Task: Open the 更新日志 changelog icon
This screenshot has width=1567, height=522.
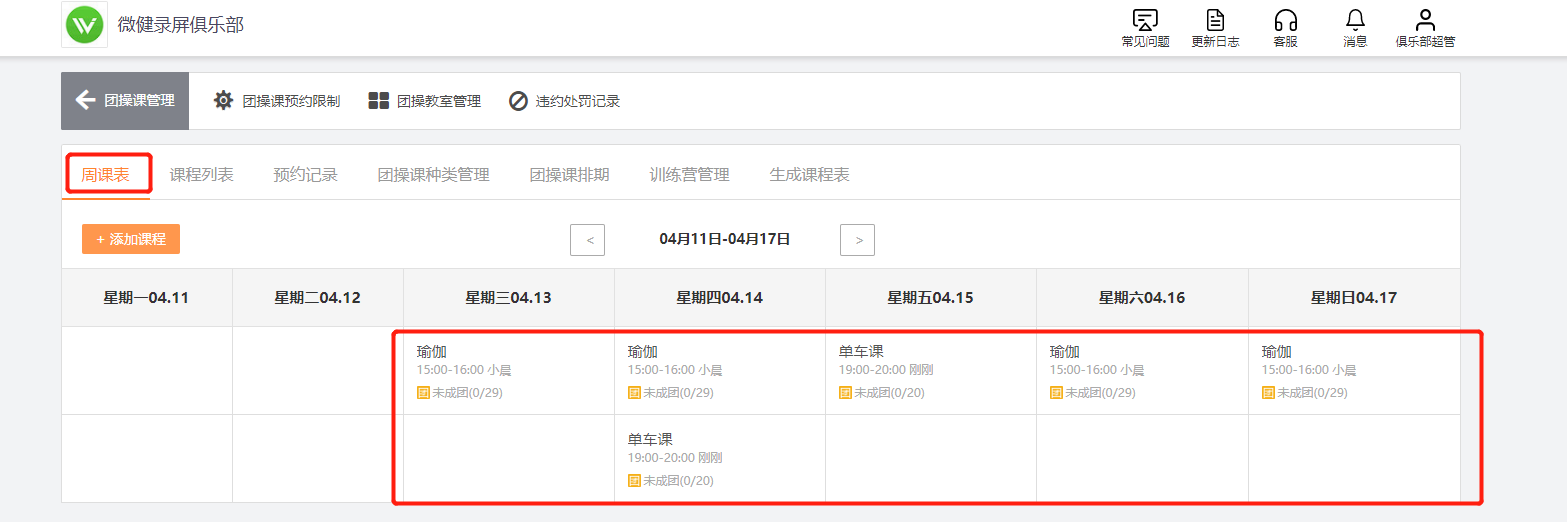Action: (x=1215, y=20)
